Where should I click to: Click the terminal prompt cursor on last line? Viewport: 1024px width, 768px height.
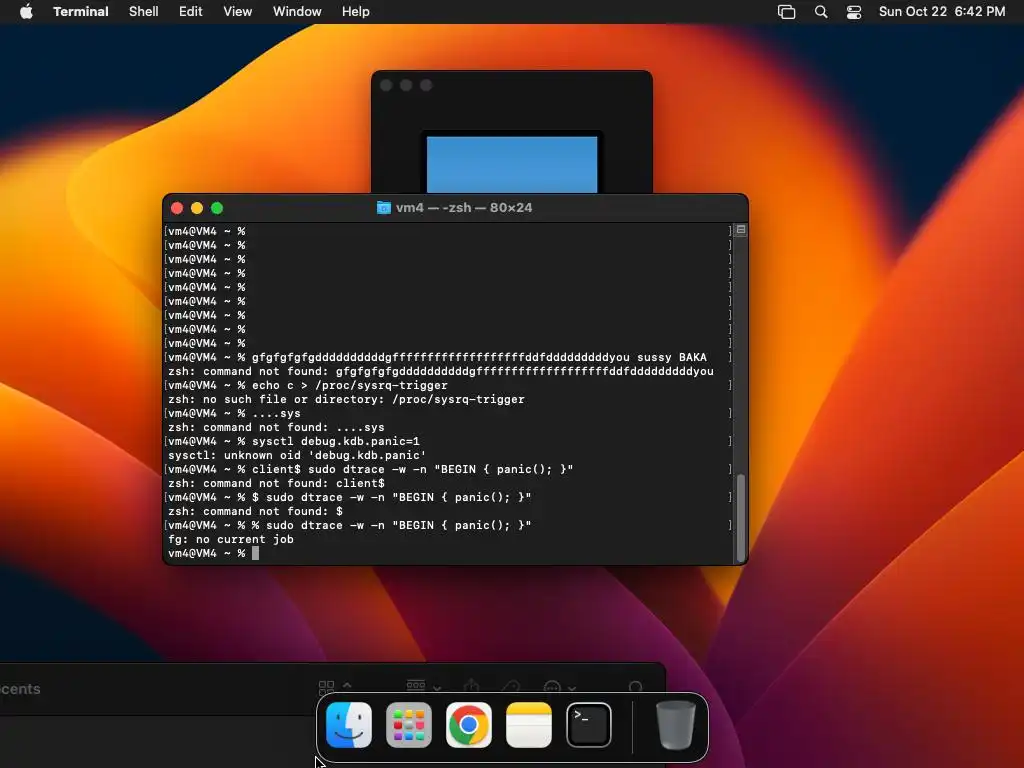[x=255, y=553]
